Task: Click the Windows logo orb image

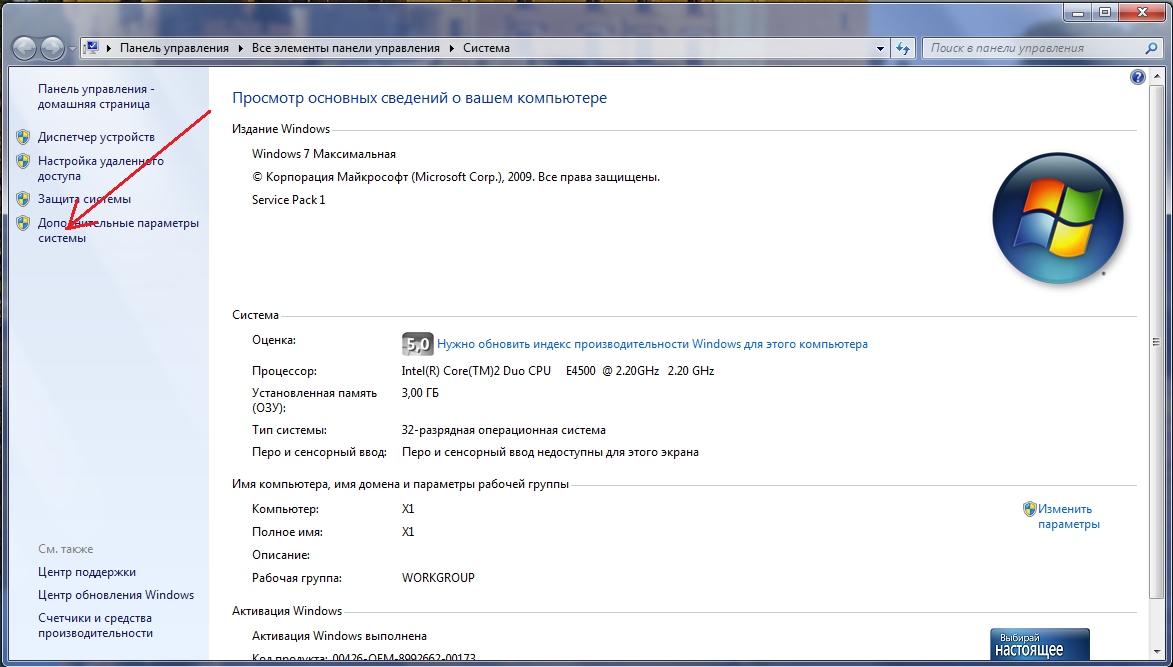Action: (1058, 218)
